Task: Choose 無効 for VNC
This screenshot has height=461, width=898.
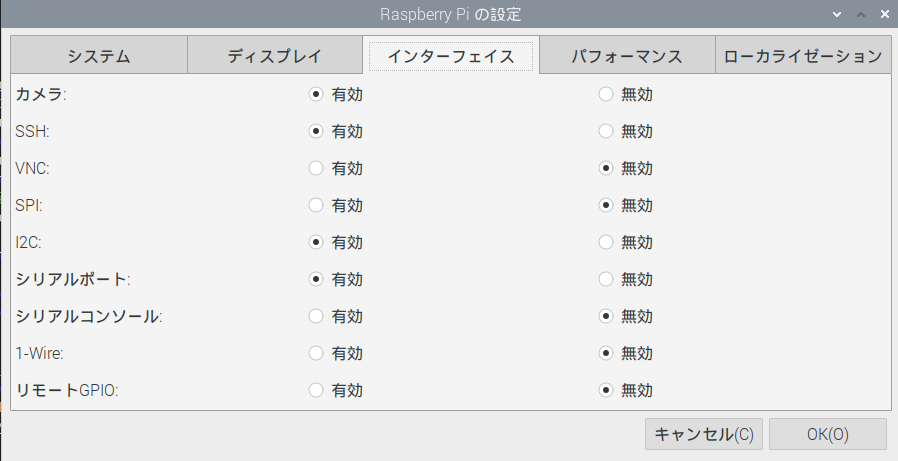Action: [606, 168]
